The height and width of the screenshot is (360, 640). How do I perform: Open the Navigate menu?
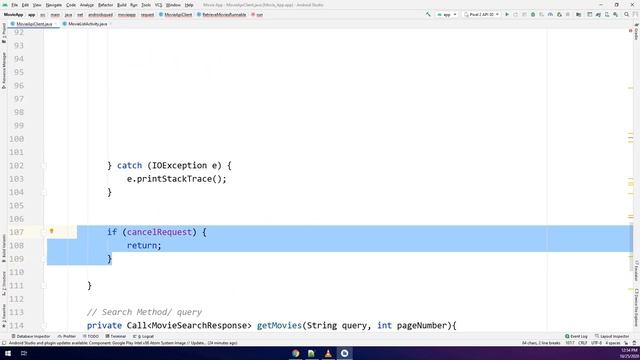coord(53,5)
